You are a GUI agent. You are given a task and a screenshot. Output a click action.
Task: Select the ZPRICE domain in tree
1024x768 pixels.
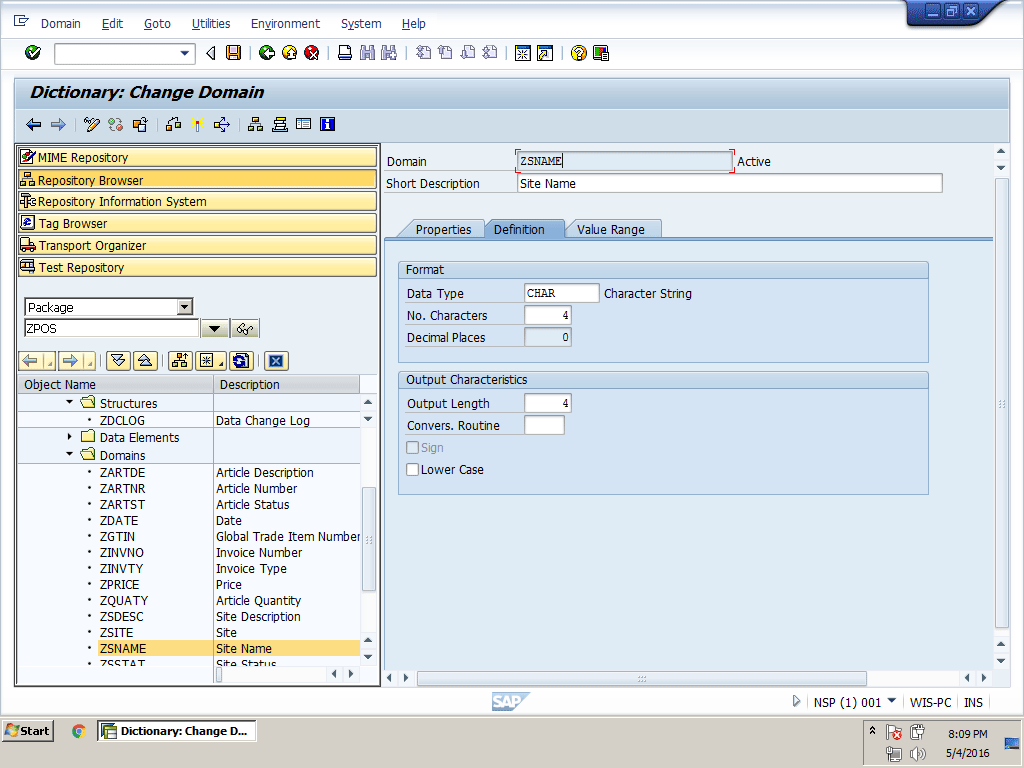[120, 585]
